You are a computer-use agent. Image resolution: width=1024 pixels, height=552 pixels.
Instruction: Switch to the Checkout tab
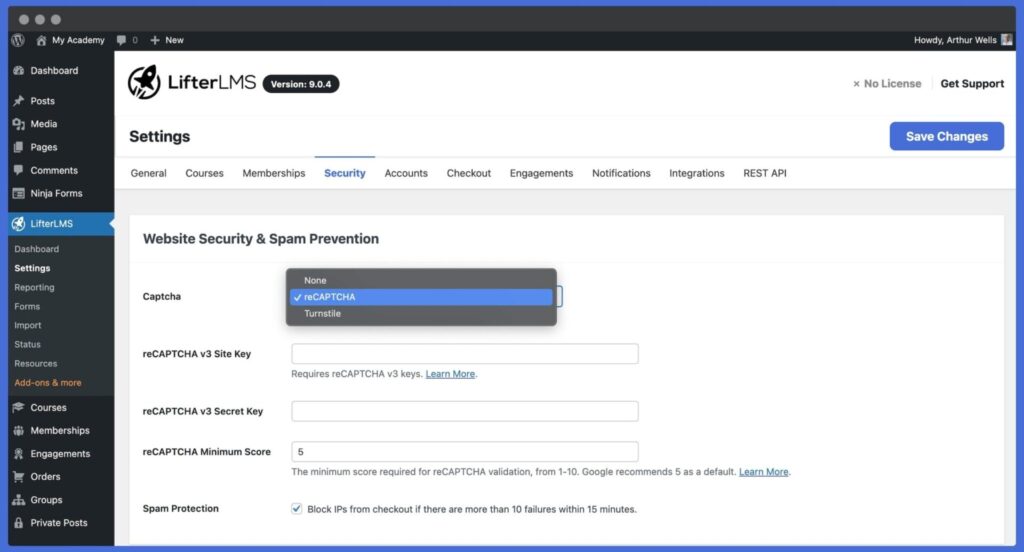coord(469,173)
